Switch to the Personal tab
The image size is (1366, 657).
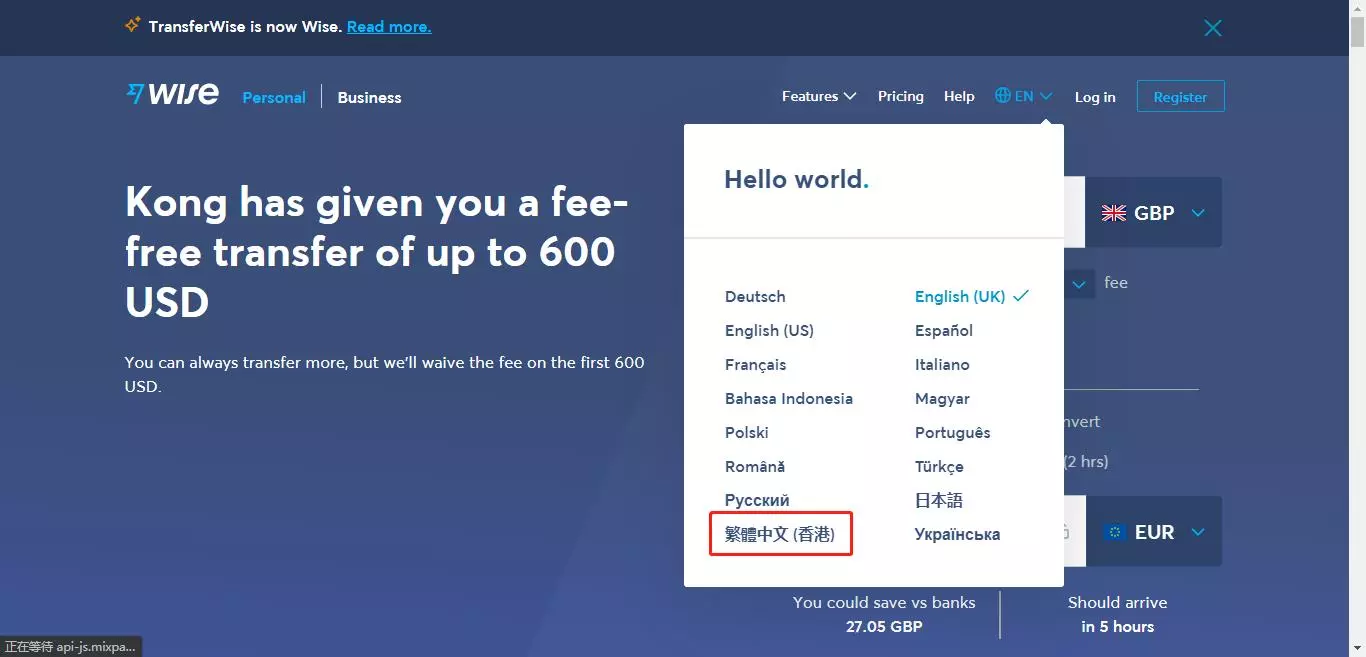pyautogui.click(x=274, y=97)
